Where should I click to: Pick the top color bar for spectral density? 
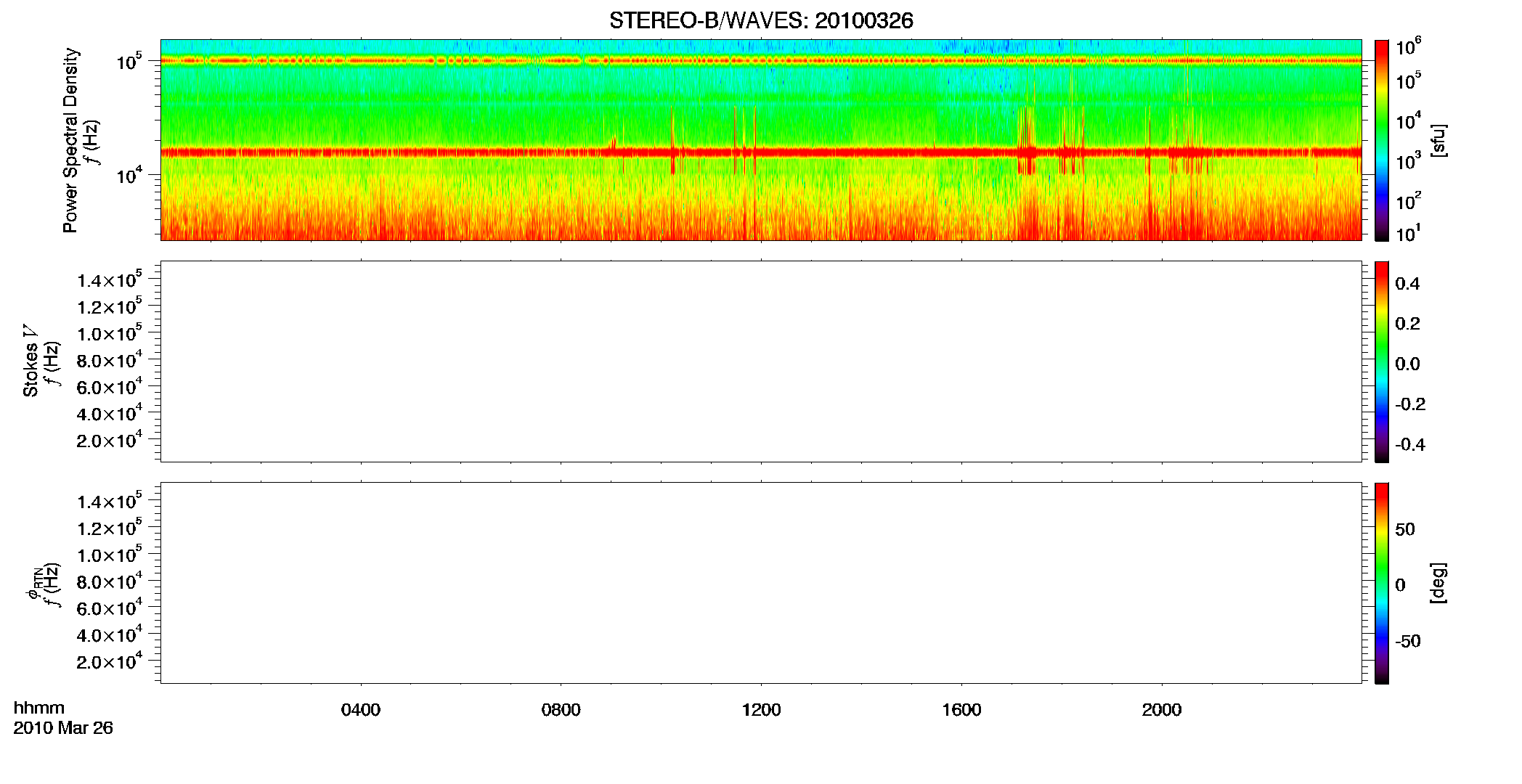[1381, 140]
